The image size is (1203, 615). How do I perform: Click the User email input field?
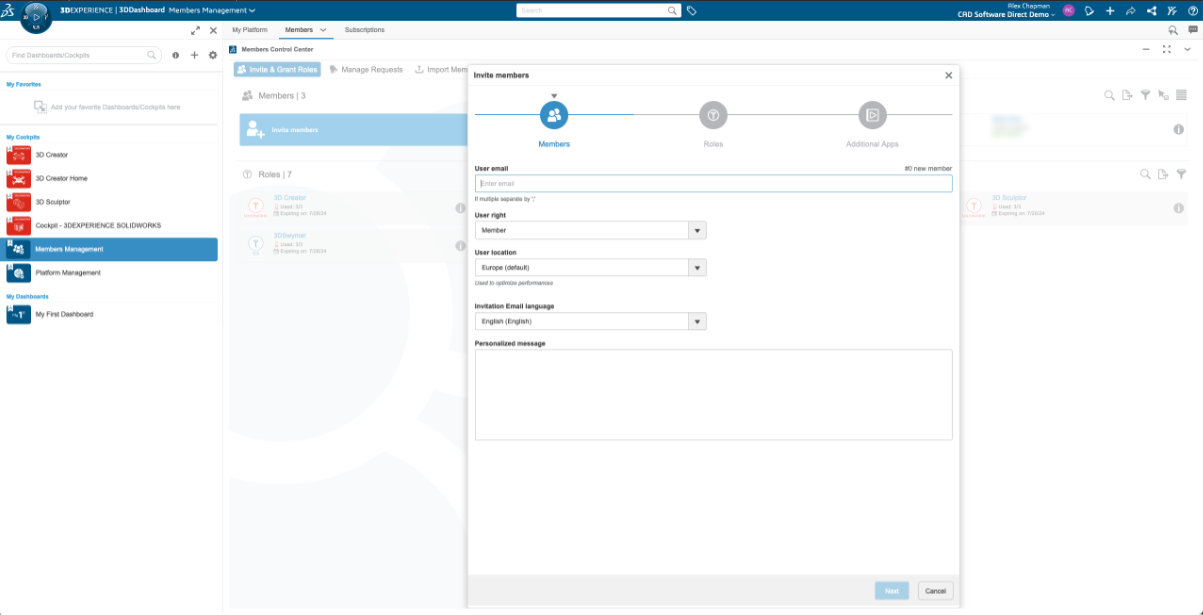[x=713, y=184]
